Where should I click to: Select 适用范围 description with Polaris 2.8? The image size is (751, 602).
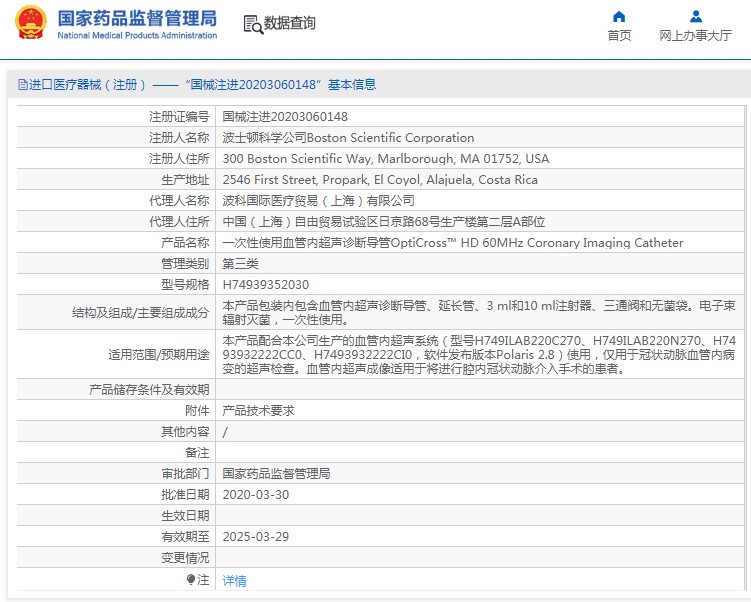[x=479, y=354]
